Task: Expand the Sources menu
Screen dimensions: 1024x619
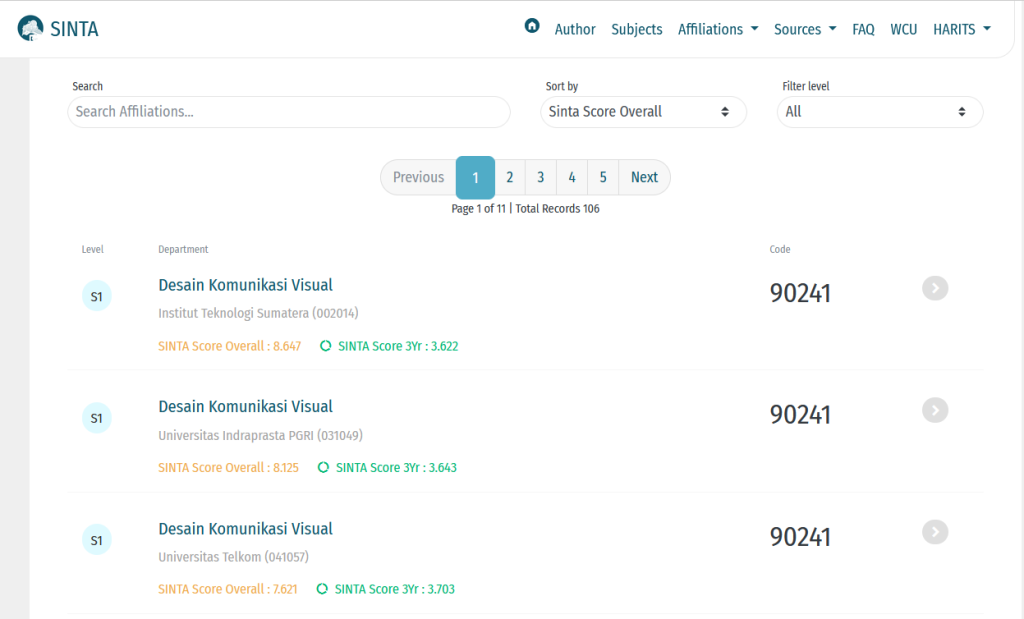Action: [805, 29]
